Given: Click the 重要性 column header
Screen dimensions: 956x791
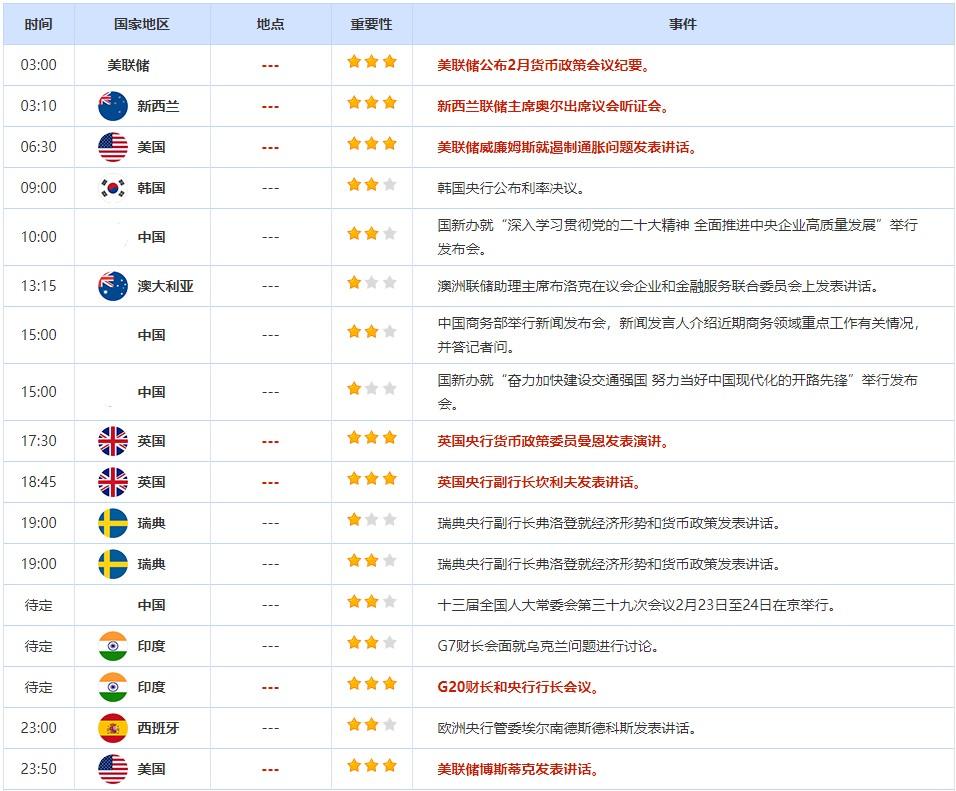Looking at the screenshot, I should point(371,24).
